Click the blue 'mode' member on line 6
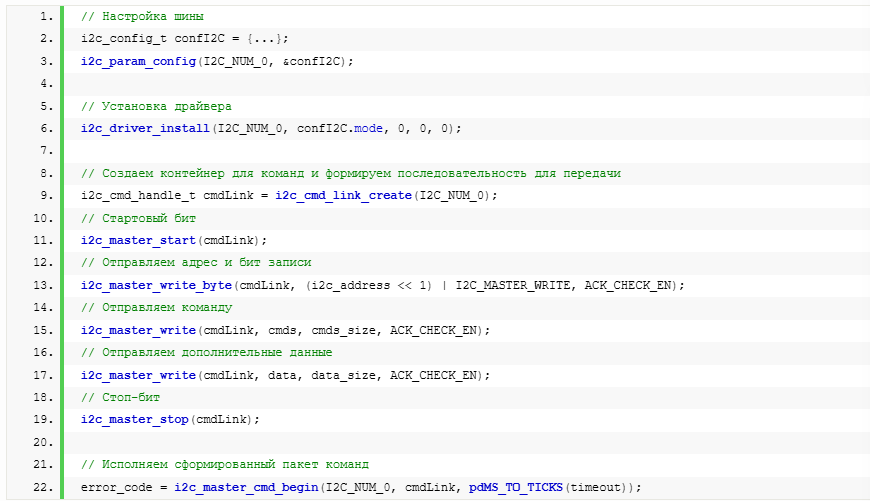The width and height of the screenshot is (870, 501). pos(368,129)
